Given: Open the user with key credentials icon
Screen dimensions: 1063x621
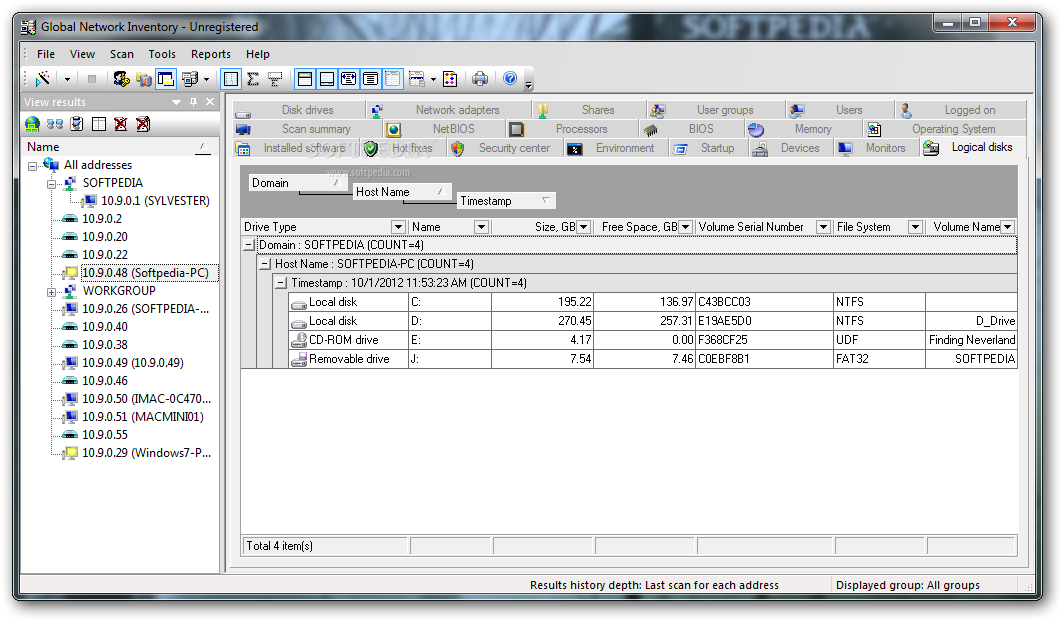Looking at the screenshot, I should (121, 79).
